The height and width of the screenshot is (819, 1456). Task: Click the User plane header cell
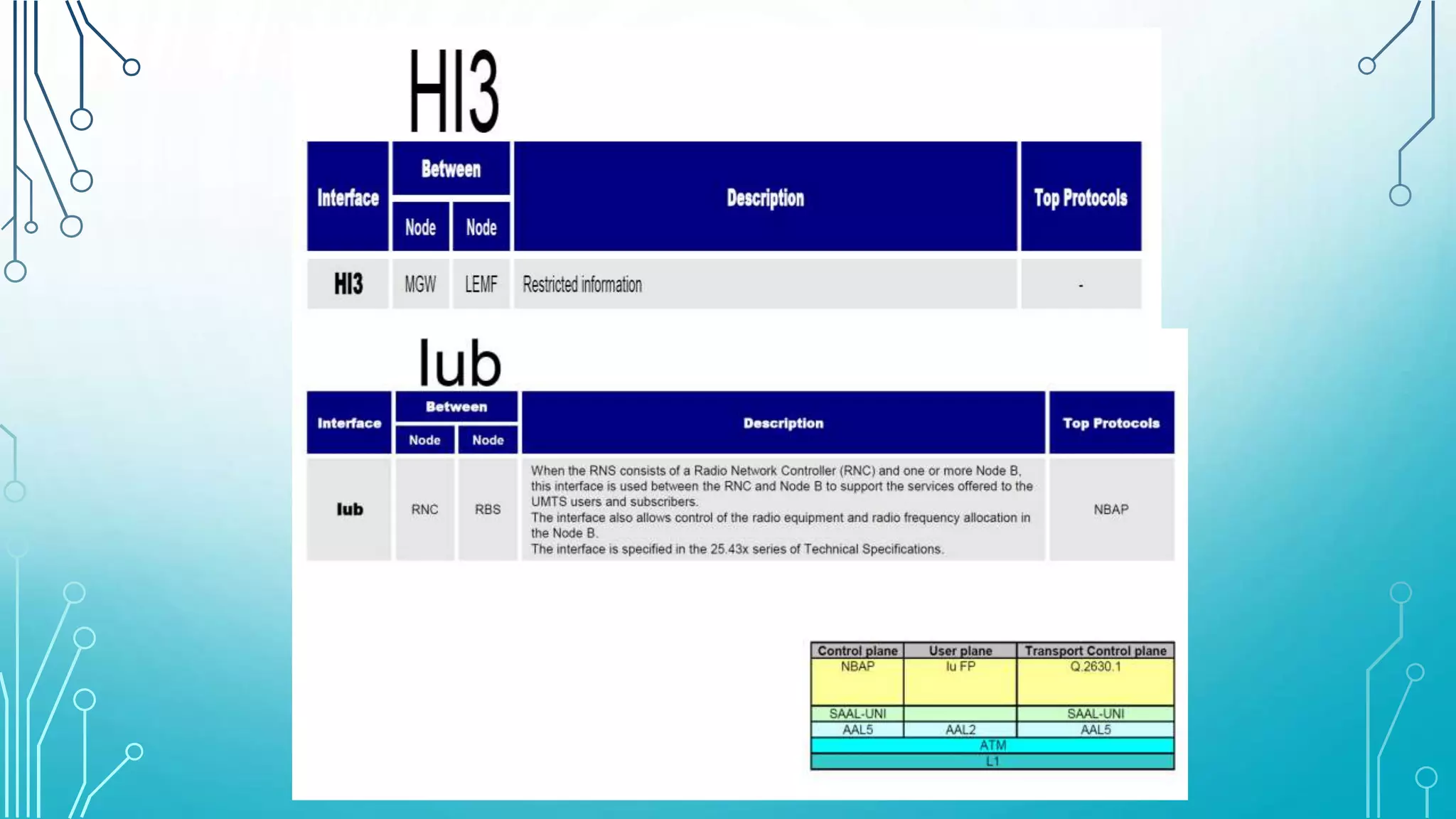point(960,651)
